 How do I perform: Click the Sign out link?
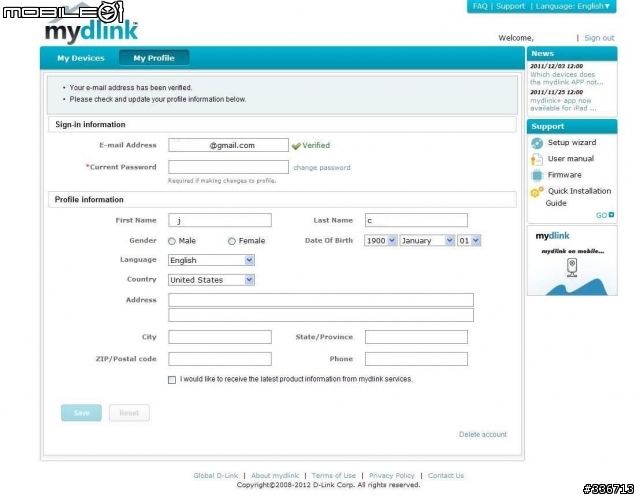(x=599, y=38)
